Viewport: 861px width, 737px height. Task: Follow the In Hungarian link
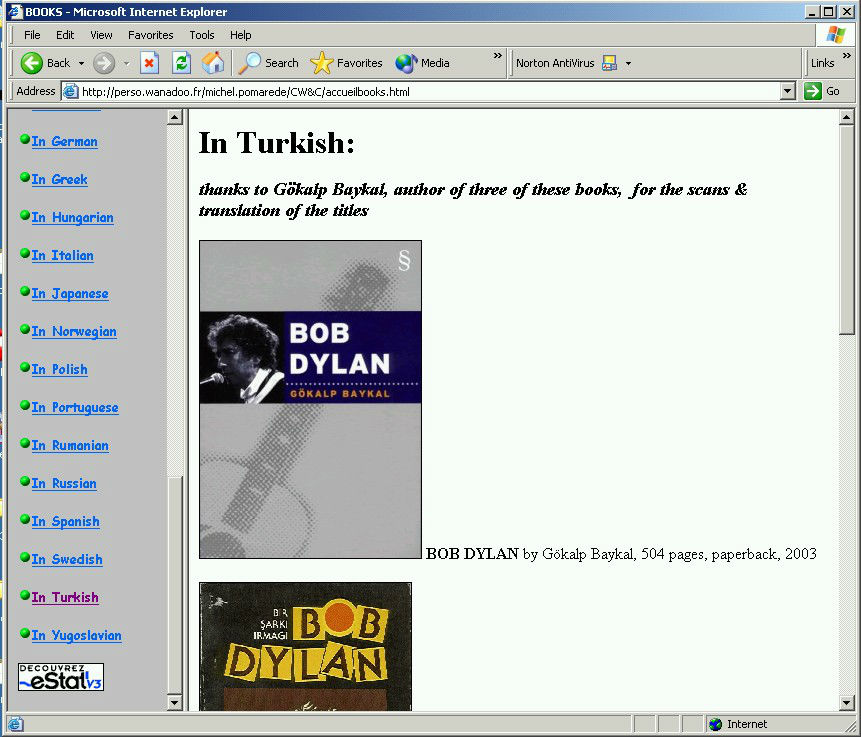[x=72, y=217]
